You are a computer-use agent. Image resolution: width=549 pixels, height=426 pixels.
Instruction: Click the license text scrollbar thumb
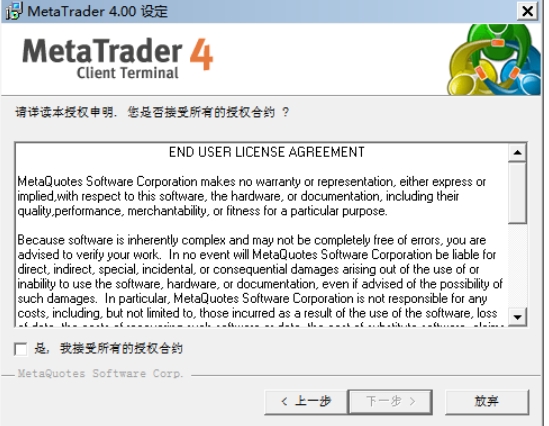tap(517, 192)
